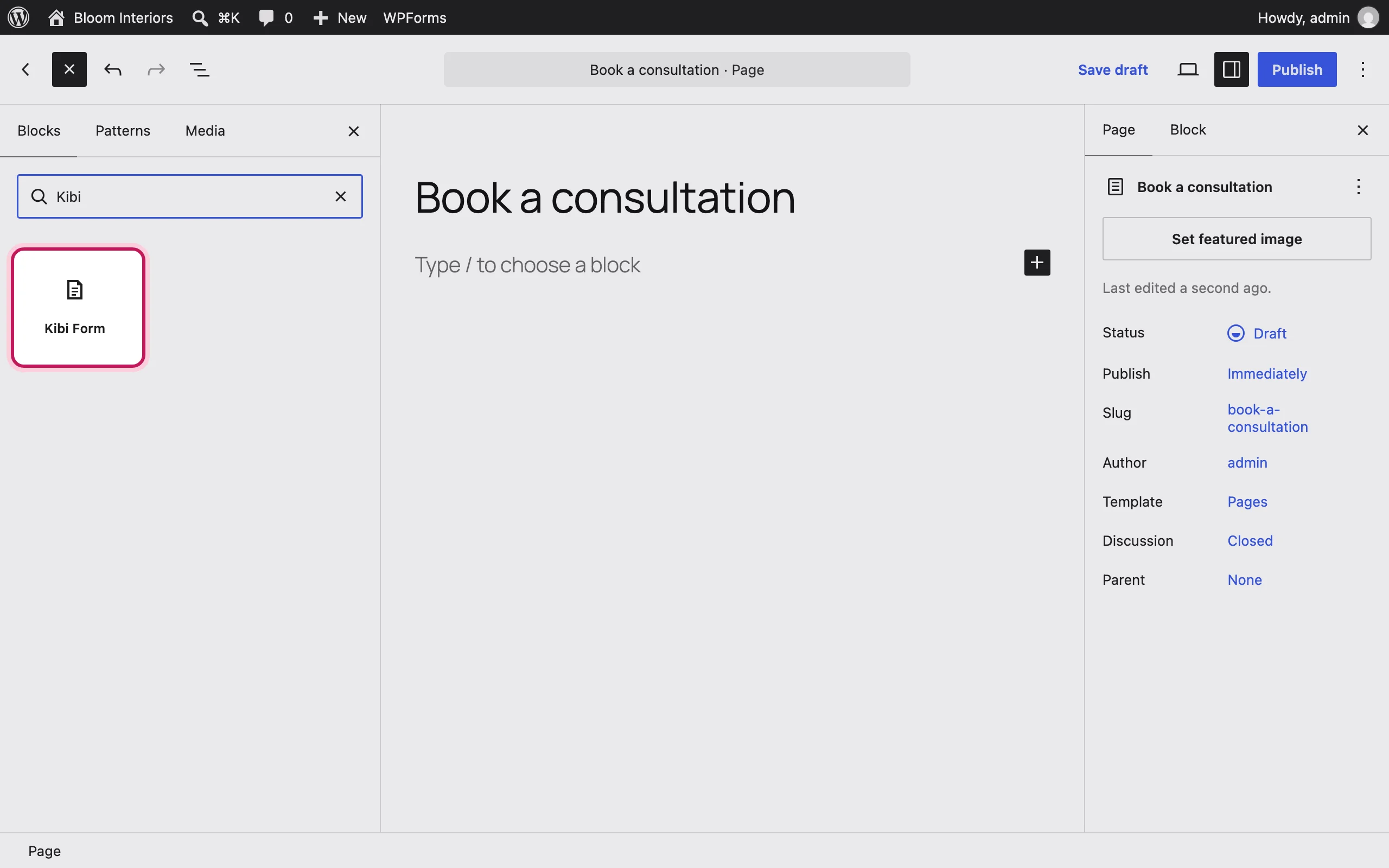Viewport: 1389px width, 868px height.
Task: Open the preview device view icon
Action: tap(1188, 69)
